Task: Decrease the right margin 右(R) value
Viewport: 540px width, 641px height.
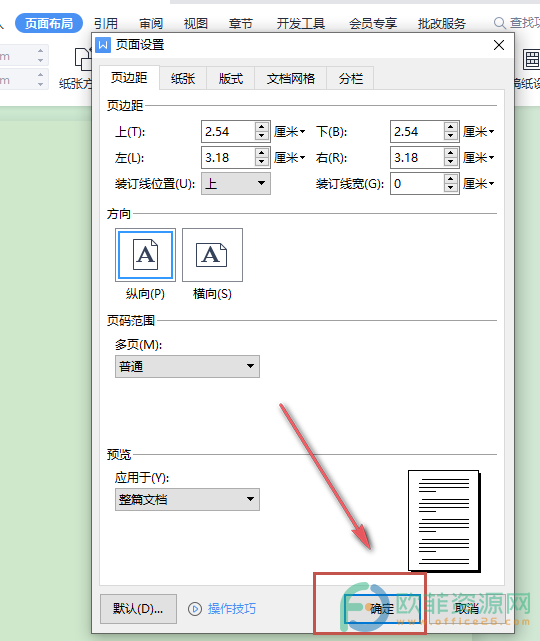Action: coord(450,162)
